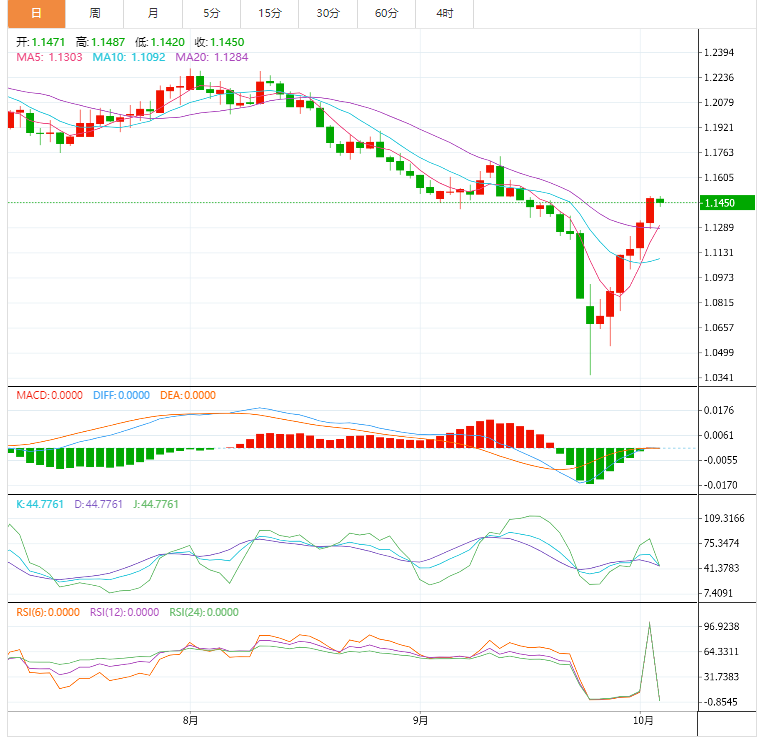763x744 pixels.
Task: Click the 1.0657 price axis label
Action: (x=719, y=327)
